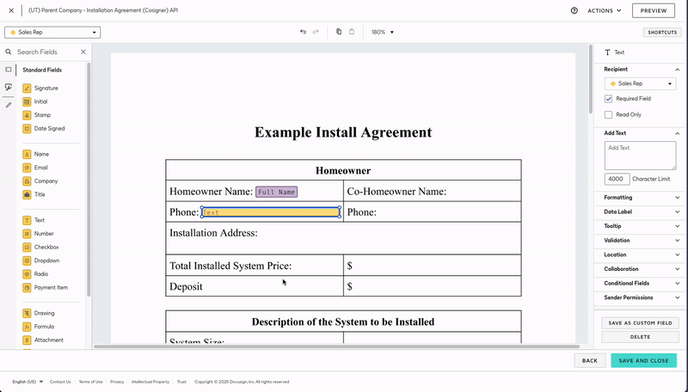Click the SAVE AND CLOSE button
The width and height of the screenshot is (688, 392).
[x=644, y=360]
